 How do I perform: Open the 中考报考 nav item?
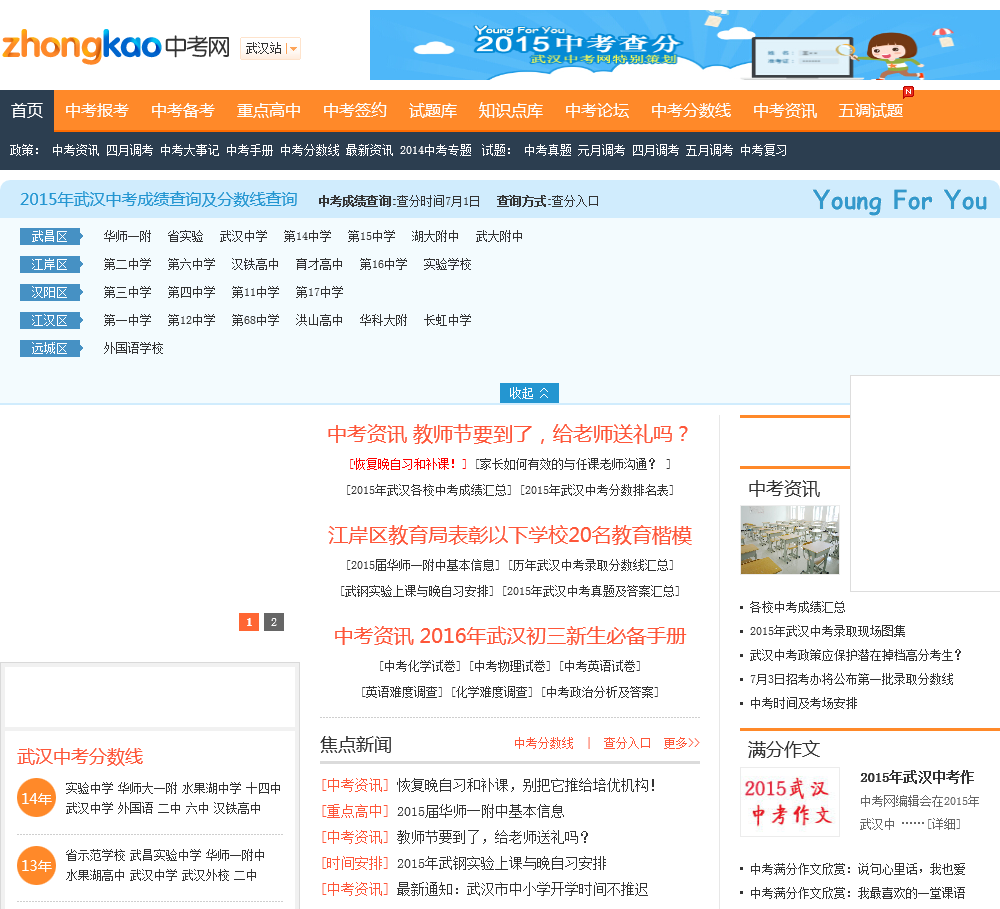click(x=97, y=111)
